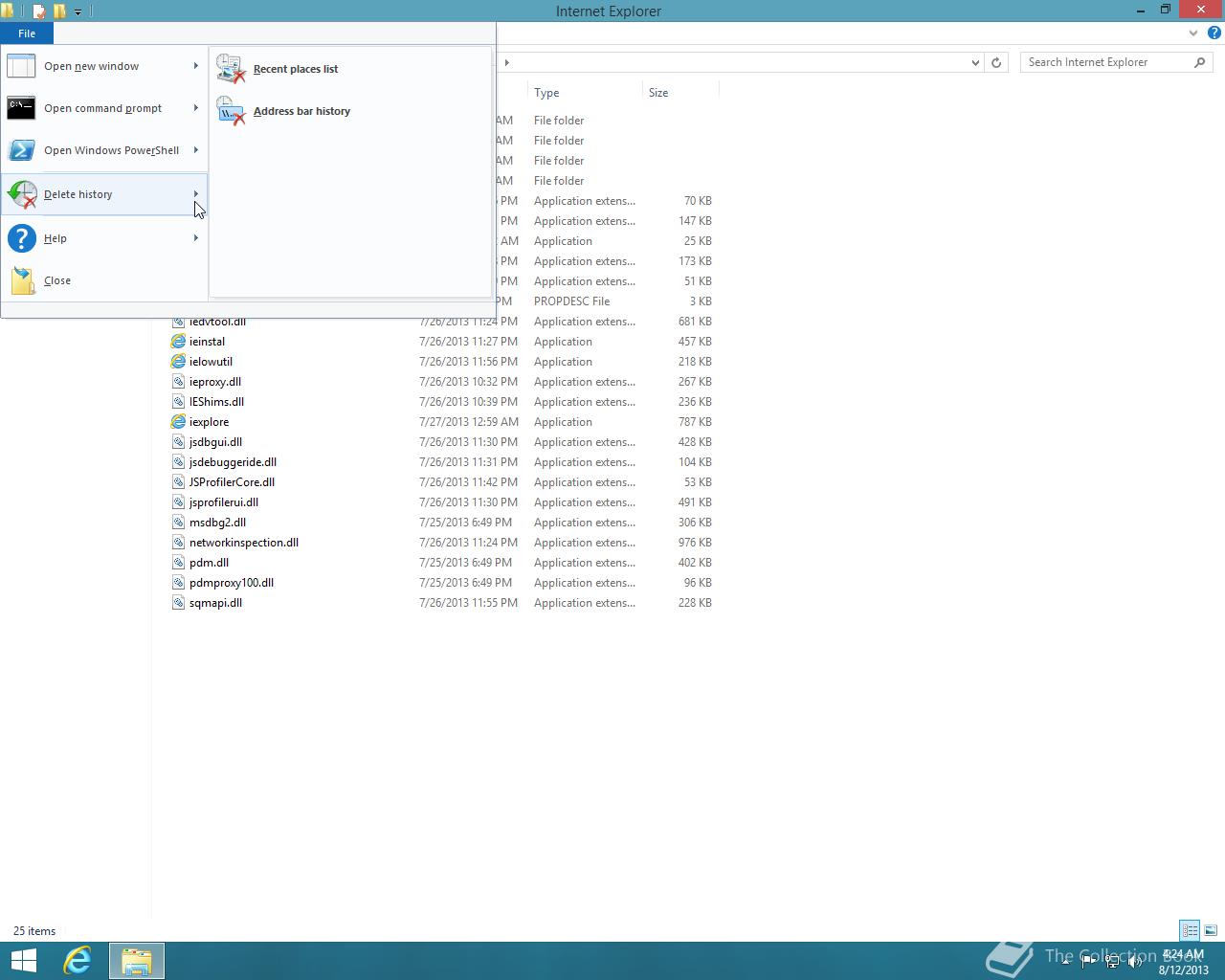Image resolution: width=1225 pixels, height=980 pixels.
Task: Switch to Details view icon in status bar
Action: 1190,930
